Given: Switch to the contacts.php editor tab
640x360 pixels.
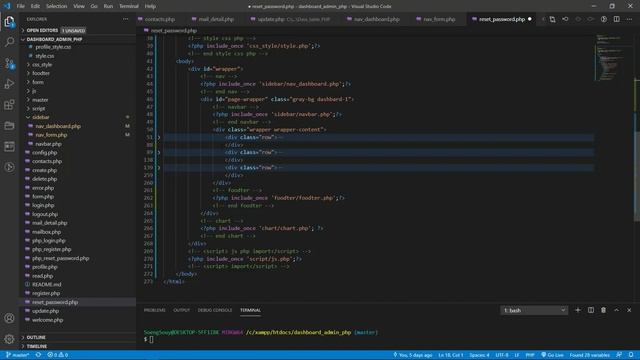Looking at the screenshot, I should pos(160,19).
